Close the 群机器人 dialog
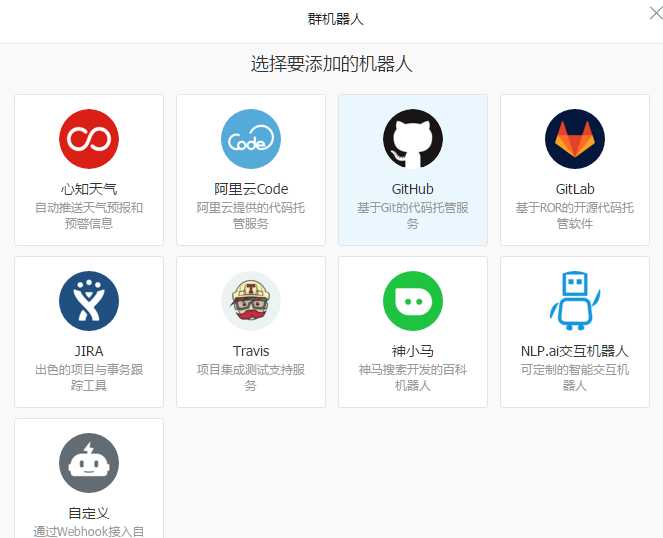Screen dimensions: 663x538 click(x=656, y=13)
